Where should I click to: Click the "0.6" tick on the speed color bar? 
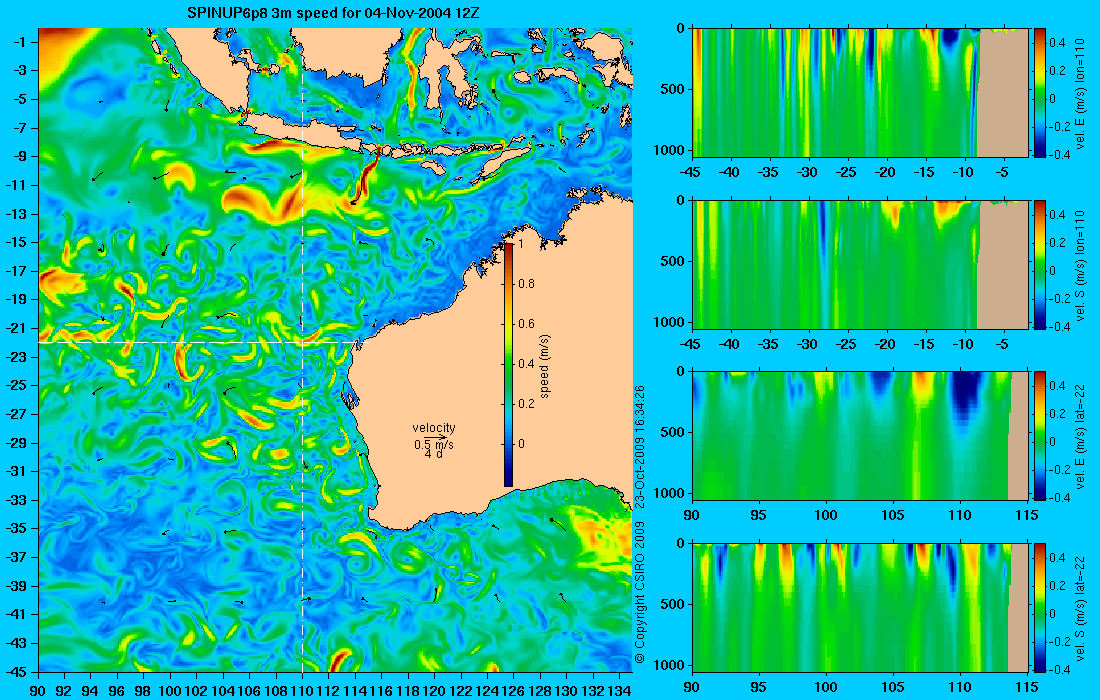pos(526,323)
